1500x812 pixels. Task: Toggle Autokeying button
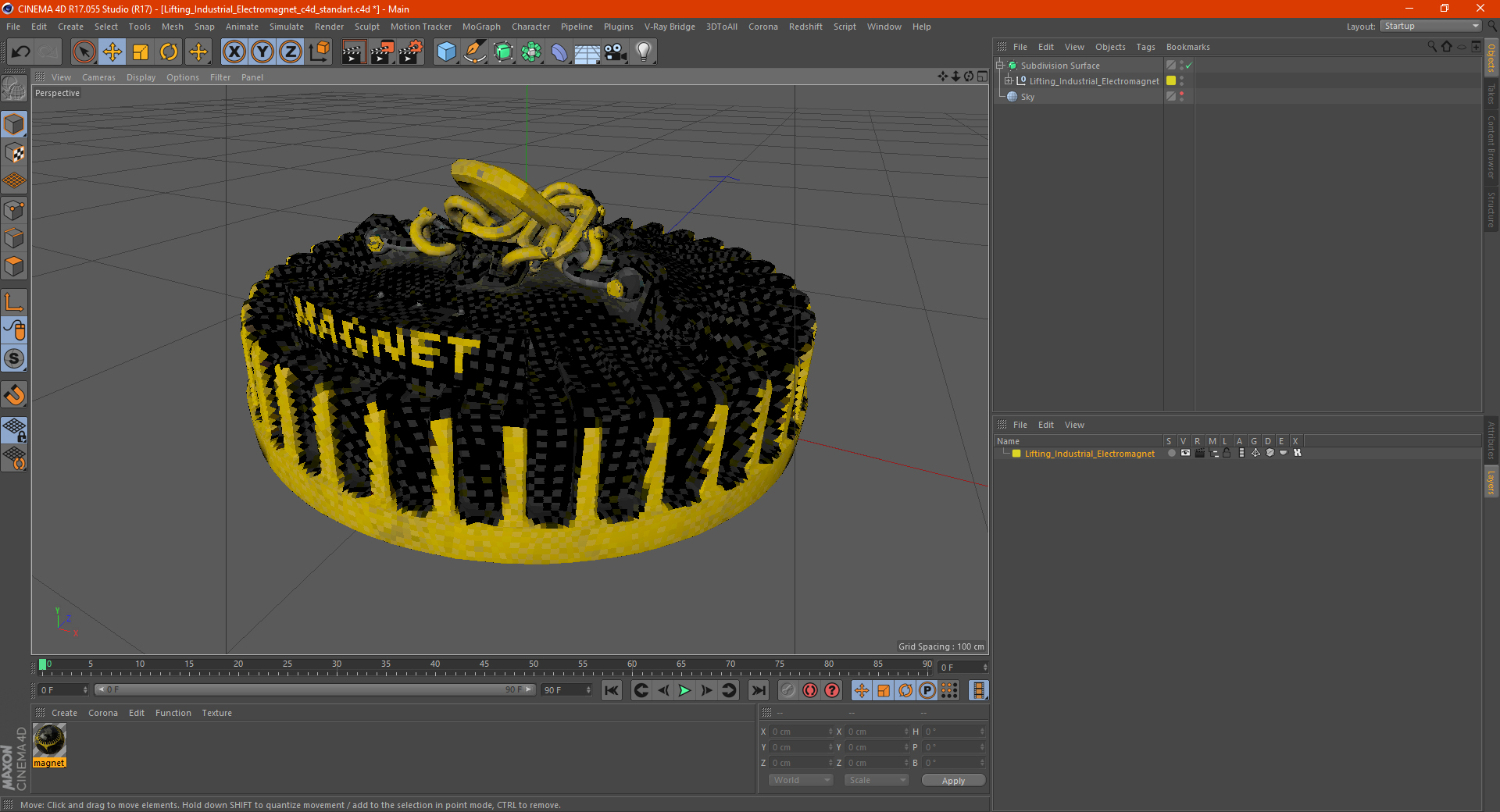[x=810, y=690]
